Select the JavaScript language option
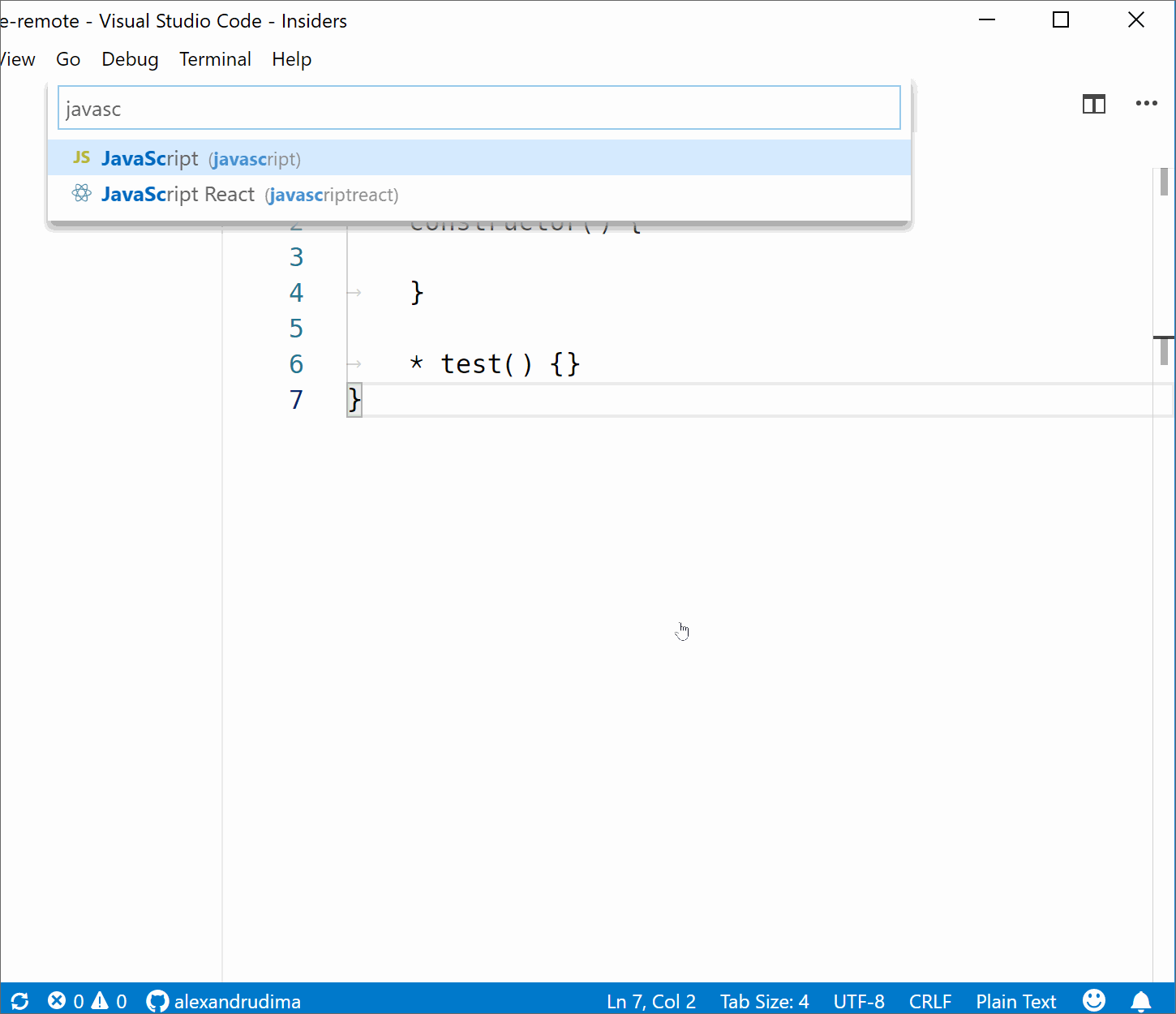The width and height of the screenshot is (1176, 1014). [x=479, y=158]
